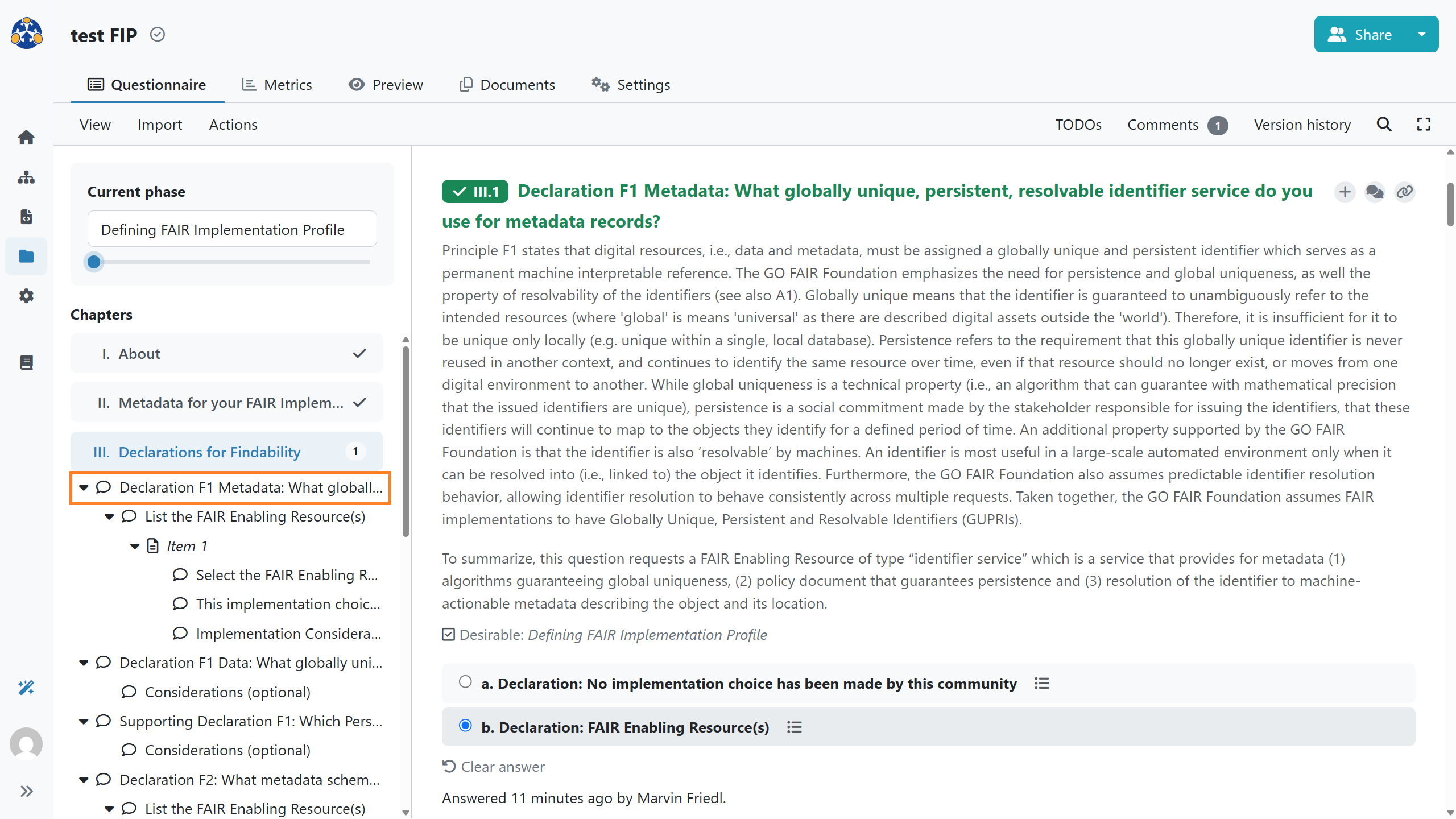This screenshot has height=819, width=1456.
Task: Open Document Templates code-file icon
Action: [26, 217]
